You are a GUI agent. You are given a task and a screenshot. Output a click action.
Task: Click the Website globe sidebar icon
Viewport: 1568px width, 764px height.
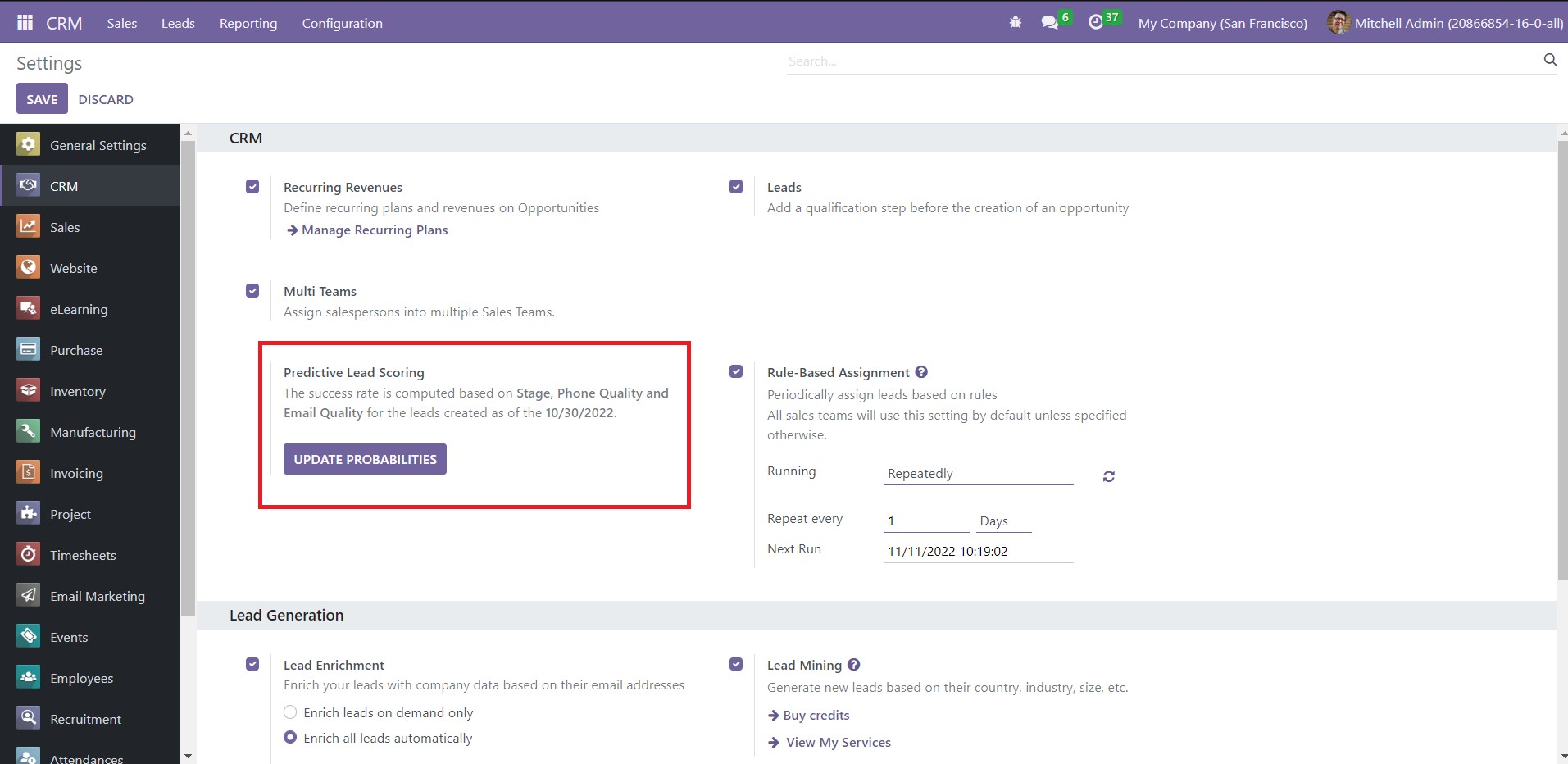[29, 267]
